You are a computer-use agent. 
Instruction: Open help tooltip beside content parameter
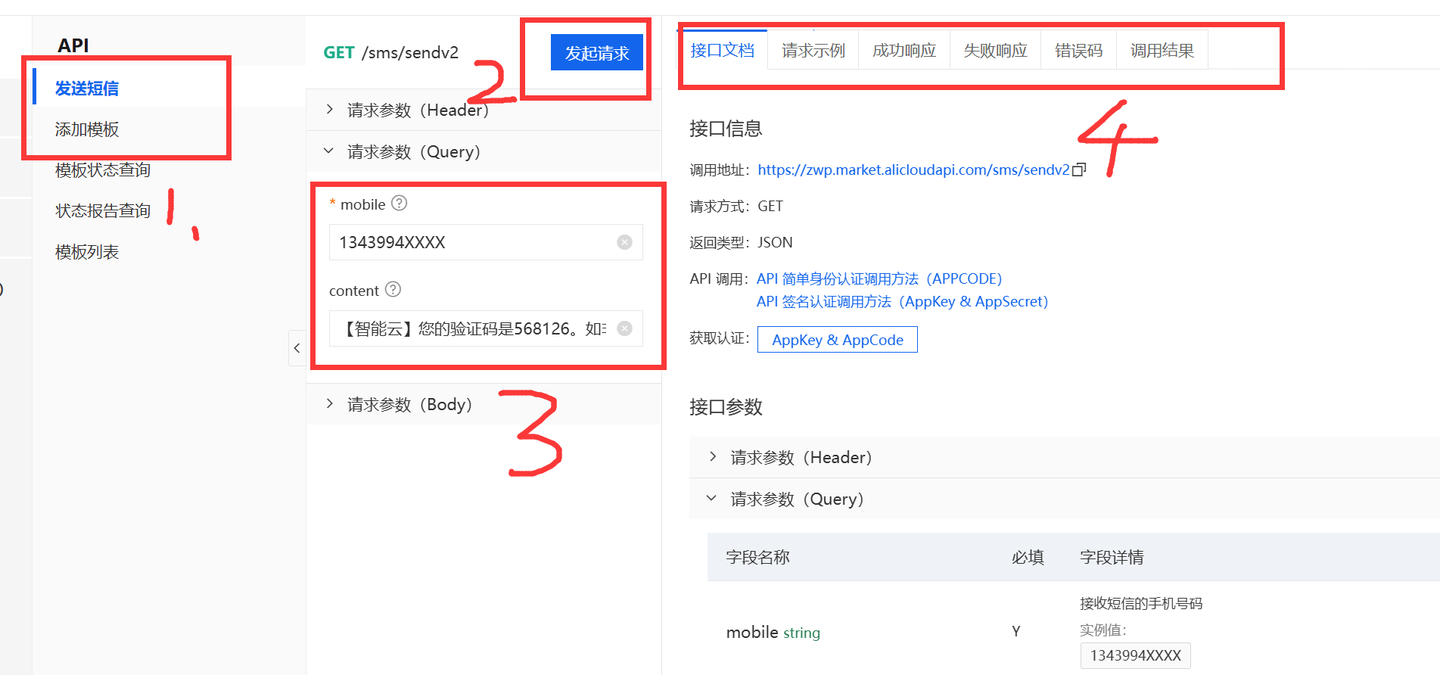(392, 290)
